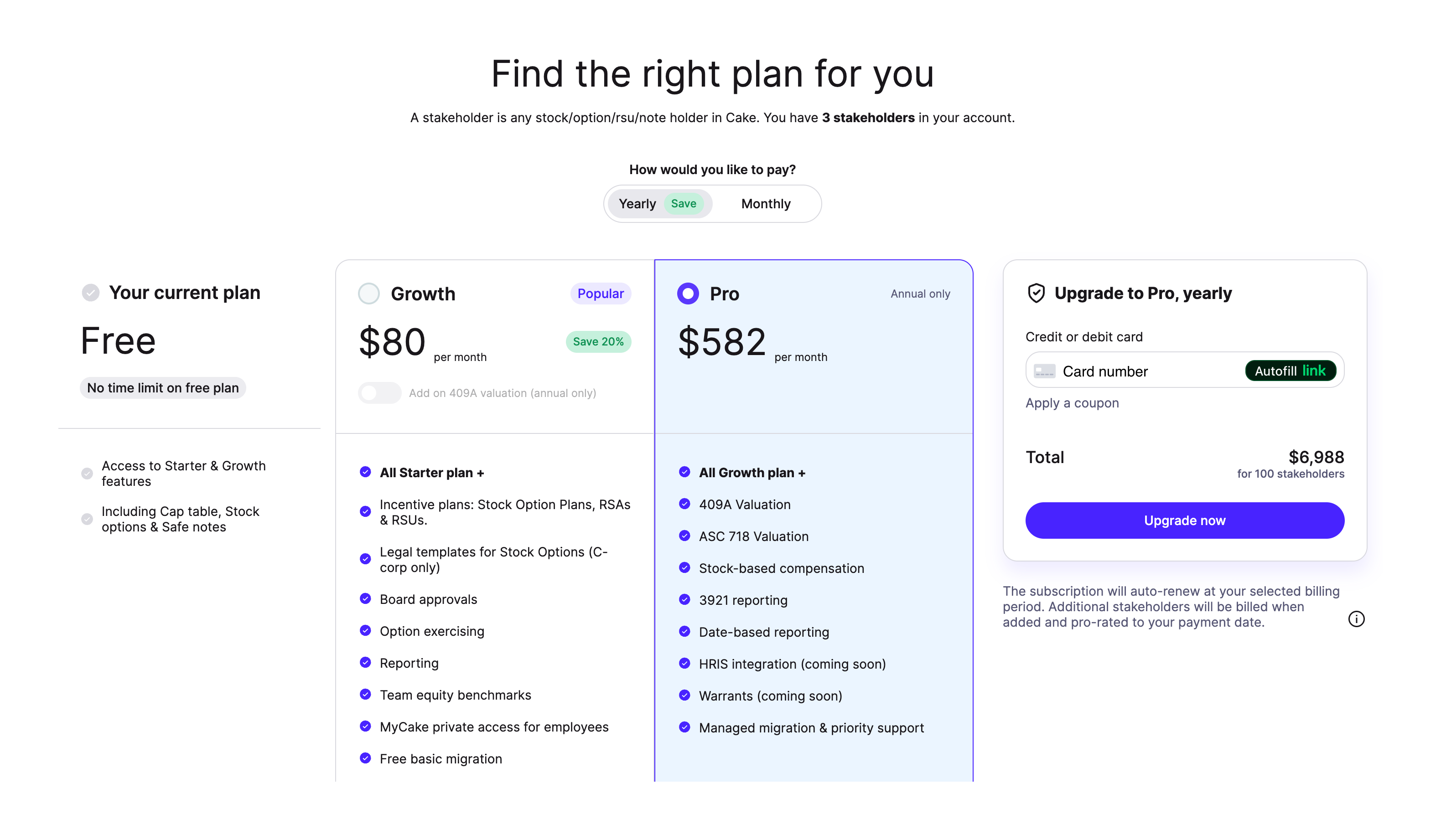This screenshot has width=1441, height=840.
Task: Click the shield icon next to Upgrade to Pro
Action: (x=1036, y=293)
